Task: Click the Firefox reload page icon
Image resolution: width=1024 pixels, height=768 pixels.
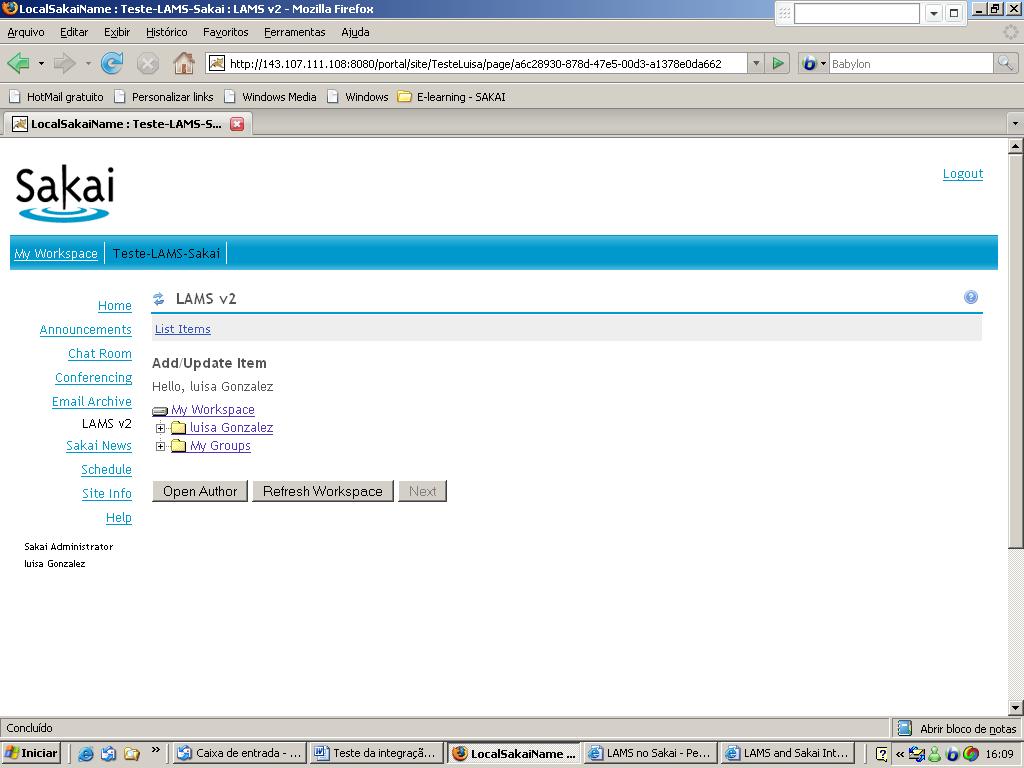Action: (x=112, y=64)
